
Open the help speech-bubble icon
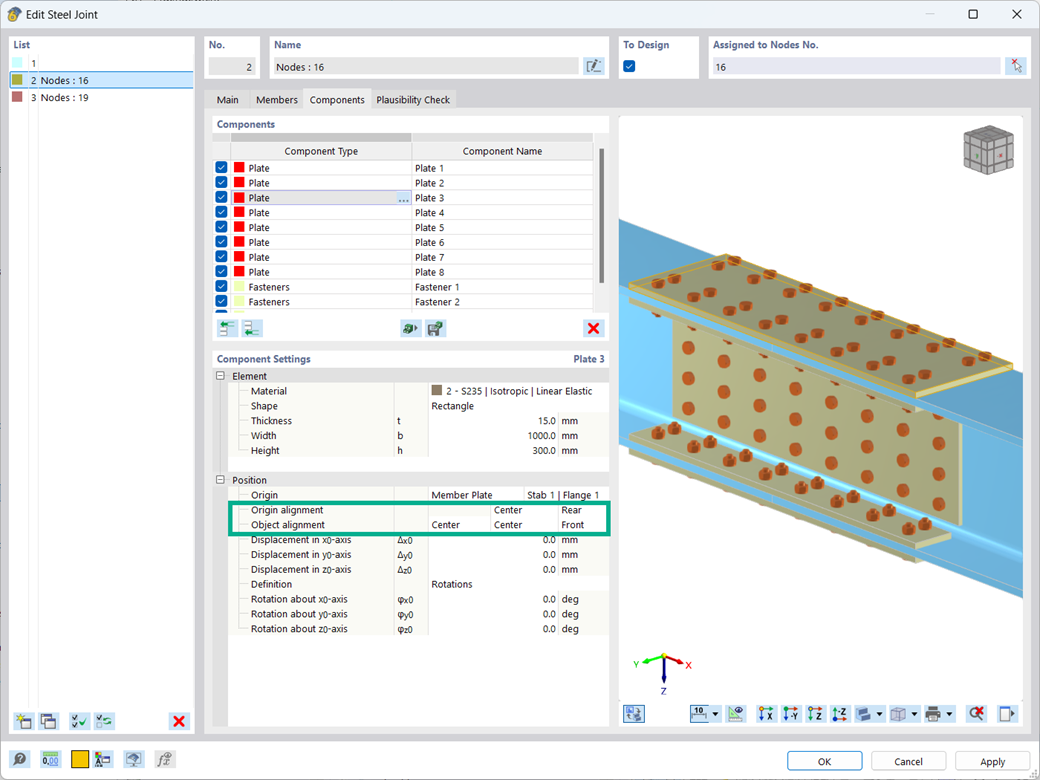pos(20,759)
